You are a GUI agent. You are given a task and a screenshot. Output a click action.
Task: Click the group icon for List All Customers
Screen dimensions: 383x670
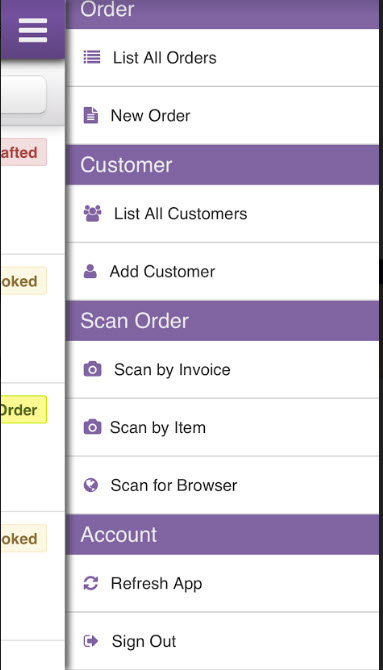92,213
